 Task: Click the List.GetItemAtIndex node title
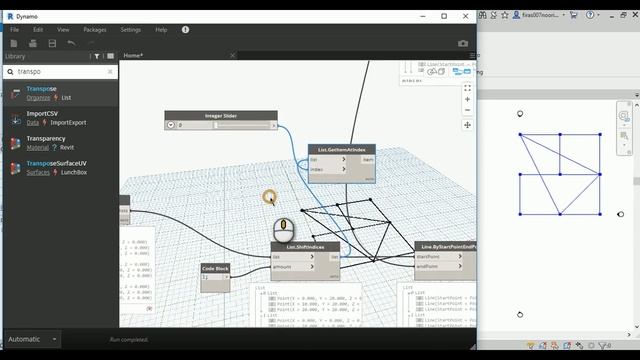click(342, 150)
